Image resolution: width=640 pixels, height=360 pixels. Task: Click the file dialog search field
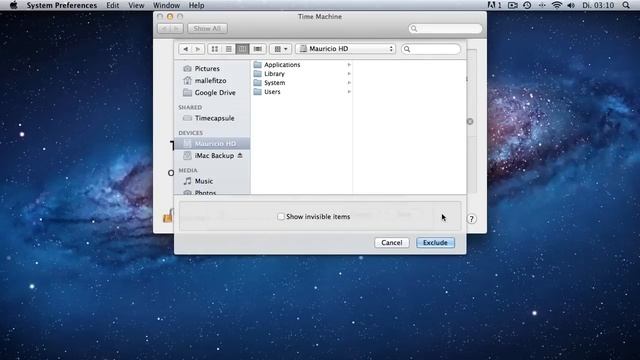[431, 49]
